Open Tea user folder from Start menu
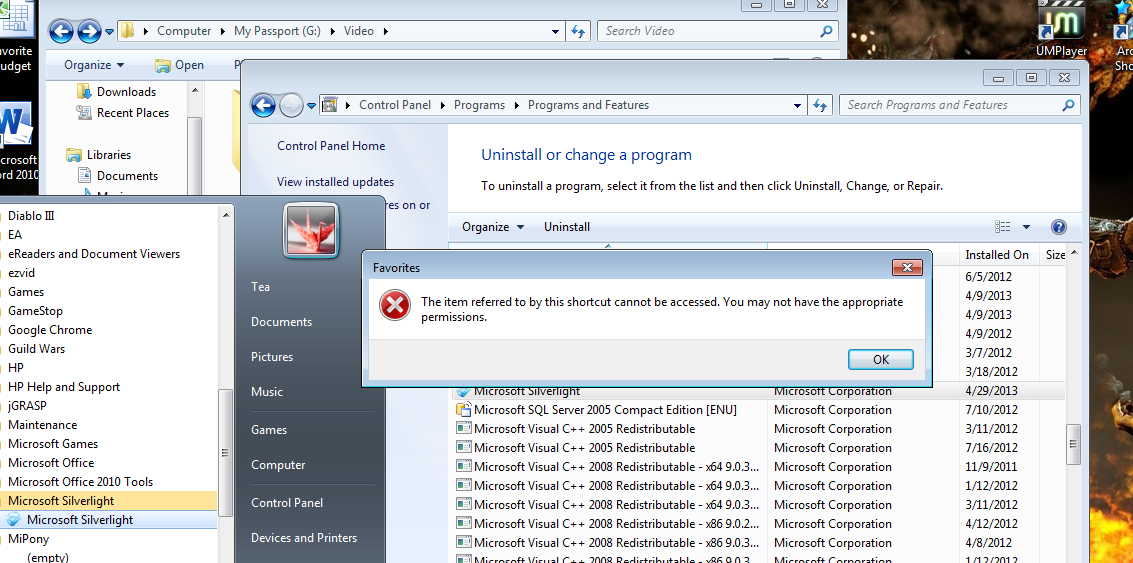This screenshot has width=1133, height=563. coord(260,287)
